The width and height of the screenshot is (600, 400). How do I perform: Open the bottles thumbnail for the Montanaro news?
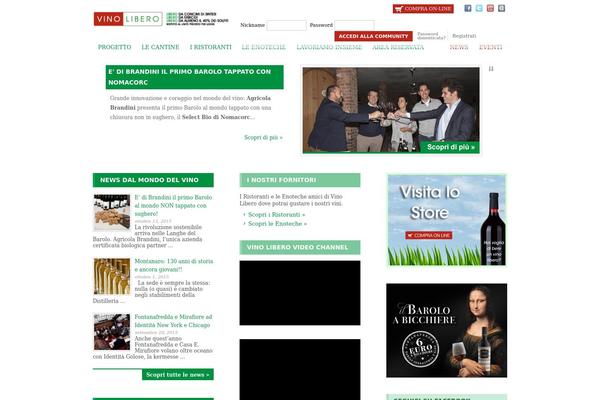pos(112,276)
